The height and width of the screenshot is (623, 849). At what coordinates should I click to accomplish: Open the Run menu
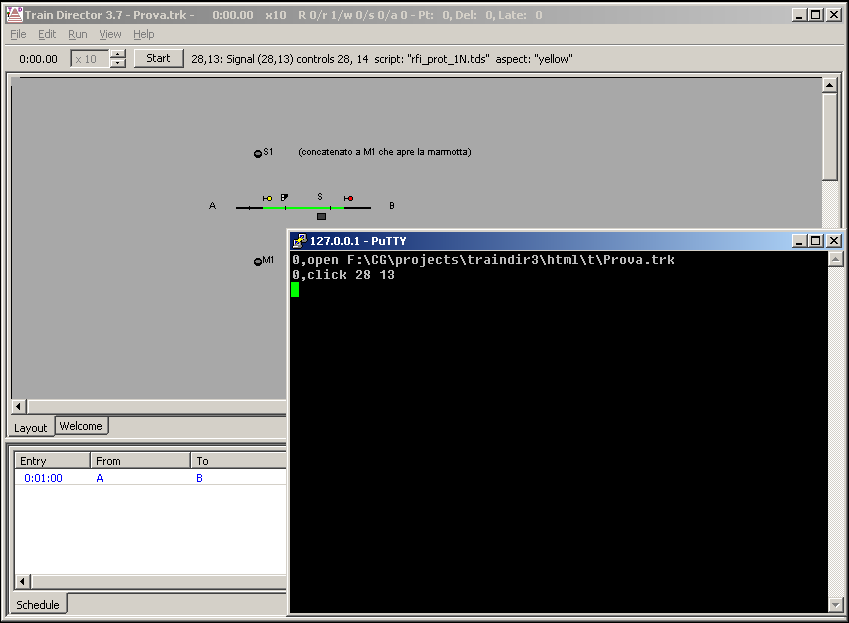coord(77,34)
